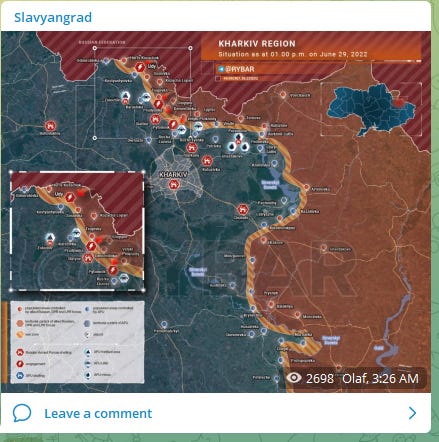Viewport: 439px width, 442px height.
Task: Click the map legend panel
Action: [x=77, y=342]
